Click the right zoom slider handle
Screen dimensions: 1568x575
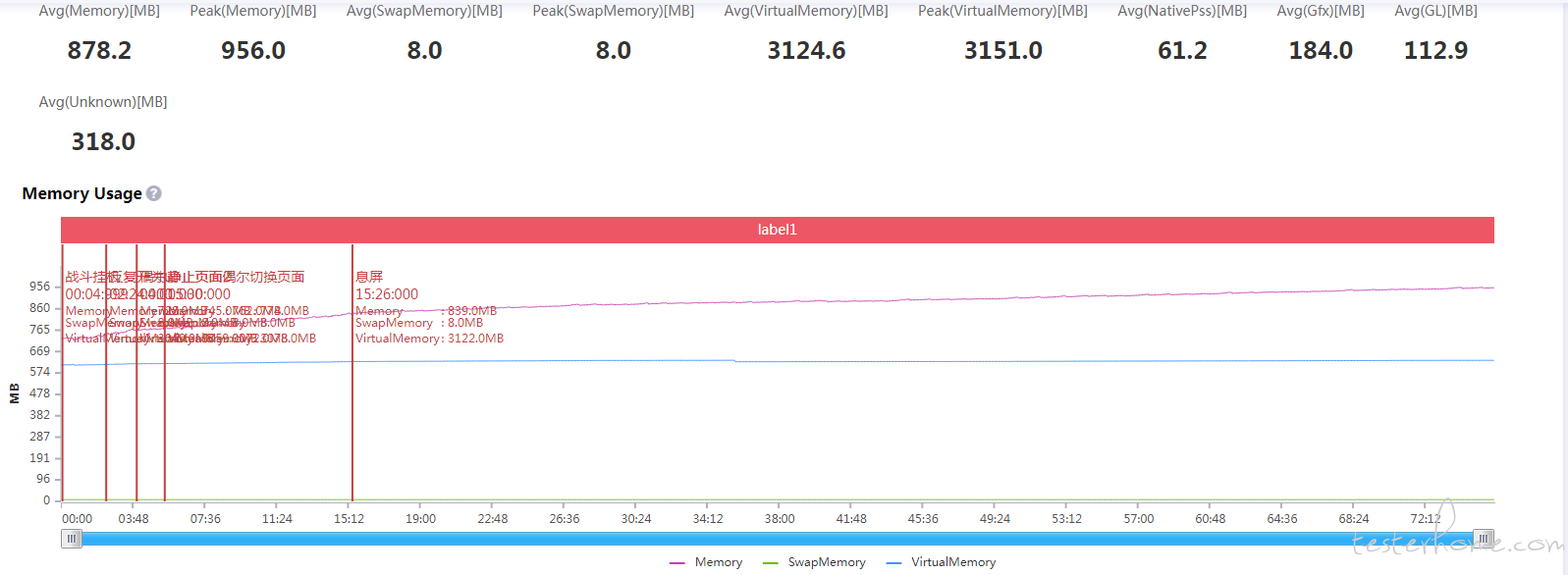(x=1484, y=539)
